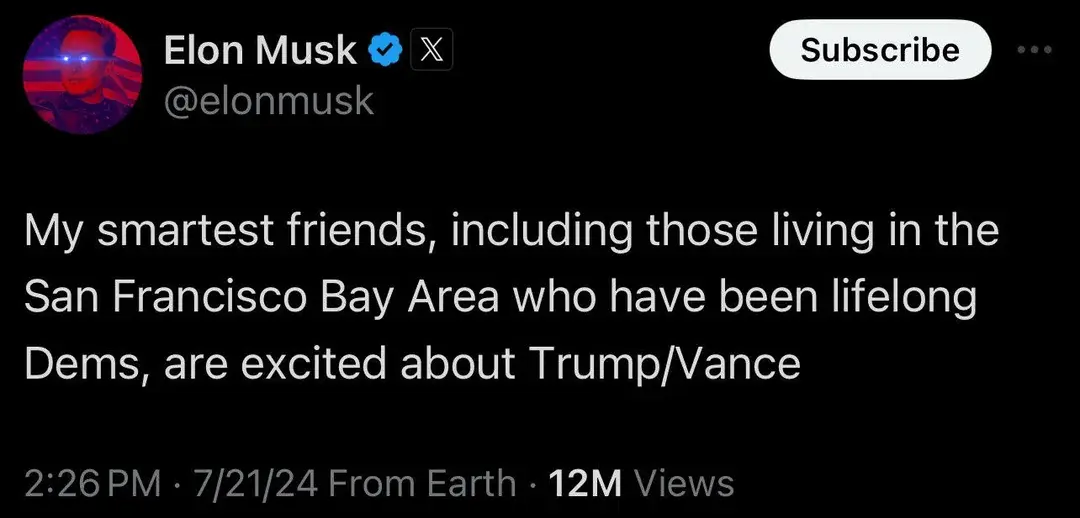Click "San Francisco Bay Area" in tweet
The height and width of the screenshot is (518, 1080).
261,298
